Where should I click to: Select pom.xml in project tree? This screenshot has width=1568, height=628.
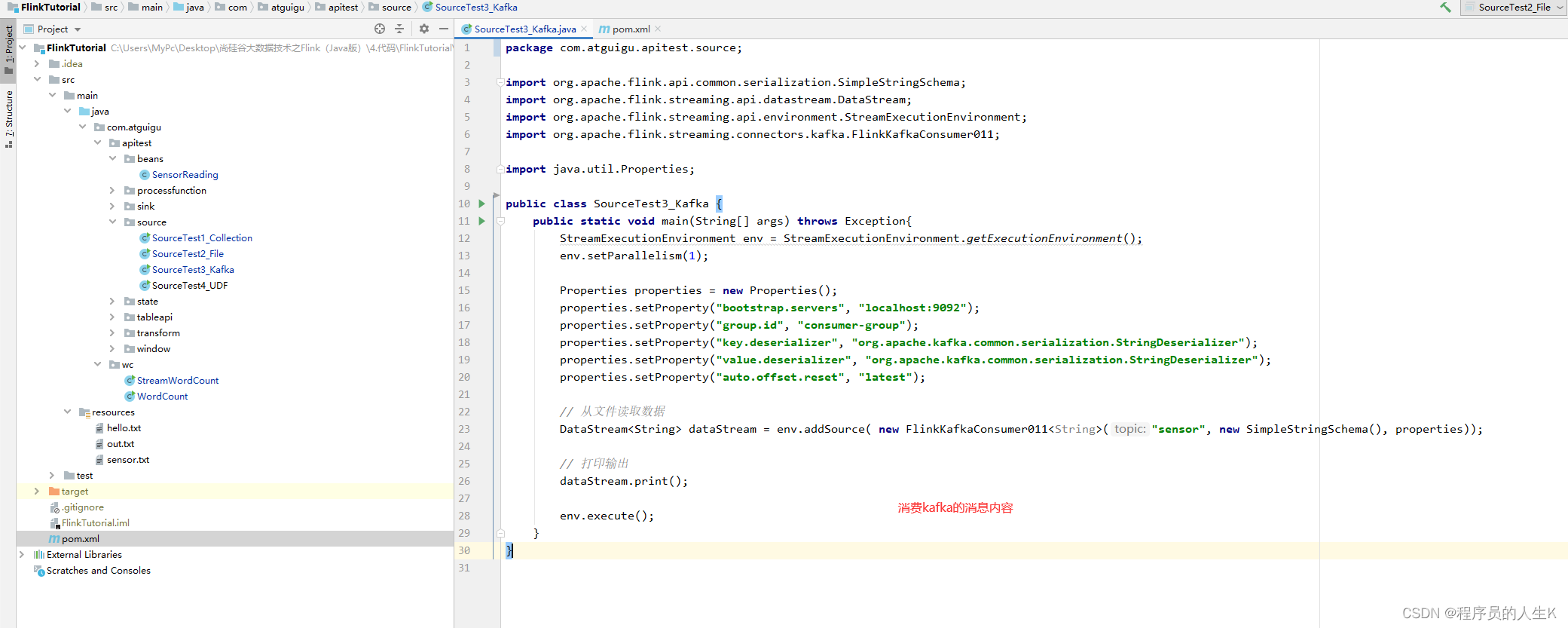coord(81,539)
